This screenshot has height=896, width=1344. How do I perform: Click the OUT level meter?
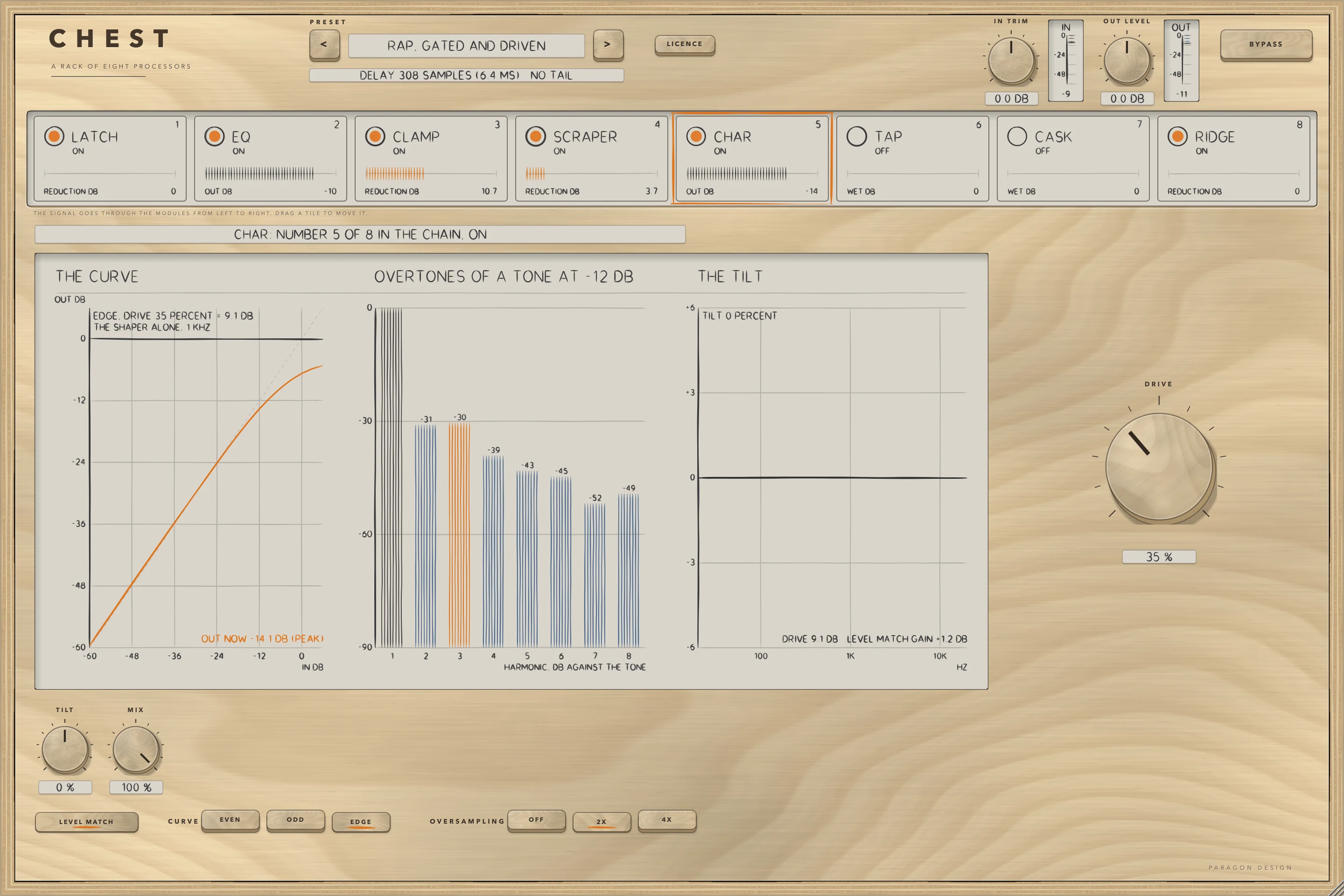(1181, 61)
